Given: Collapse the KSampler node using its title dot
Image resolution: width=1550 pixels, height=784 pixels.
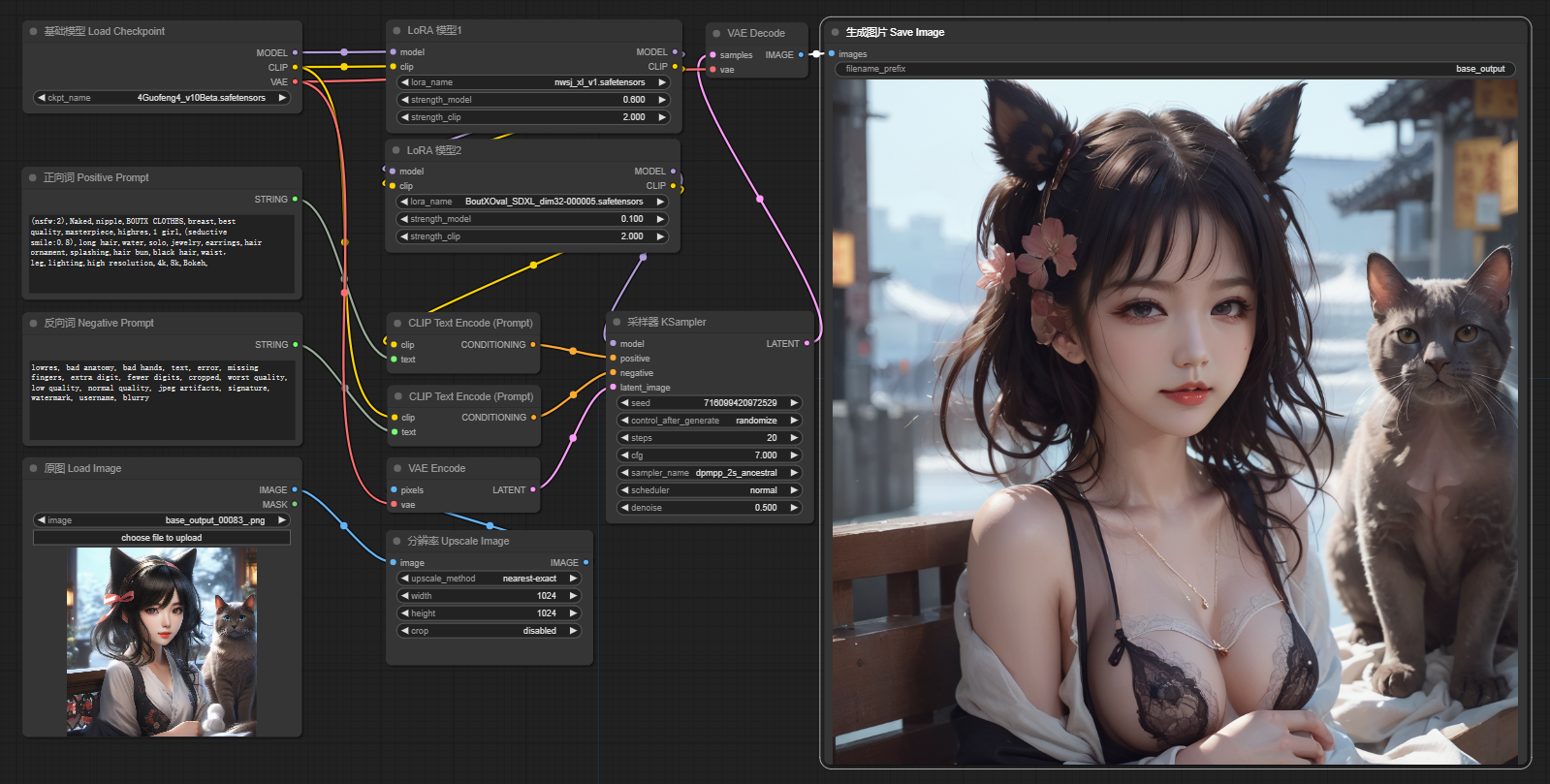Looking at the screenshot, I should [617, 322].
